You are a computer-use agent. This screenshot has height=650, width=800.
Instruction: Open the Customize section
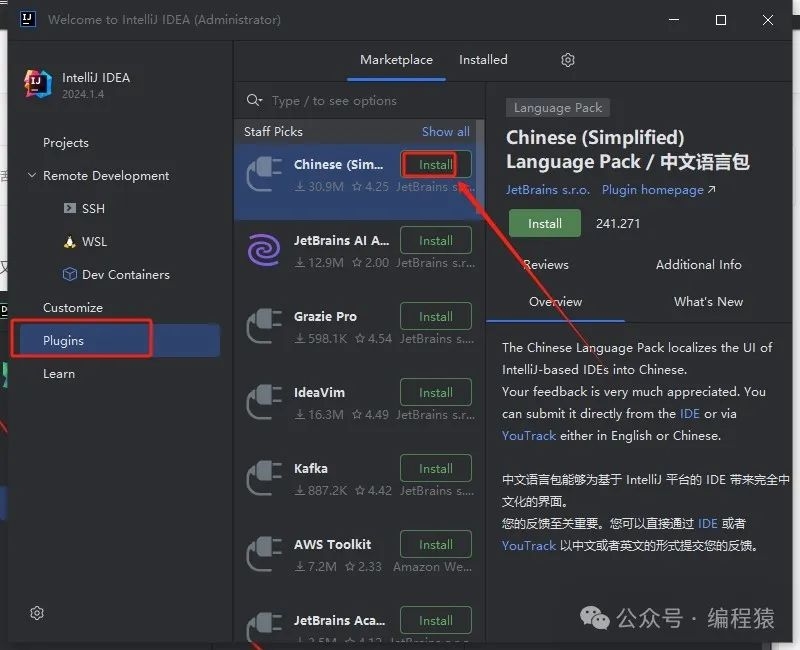(x=73, y=308)
